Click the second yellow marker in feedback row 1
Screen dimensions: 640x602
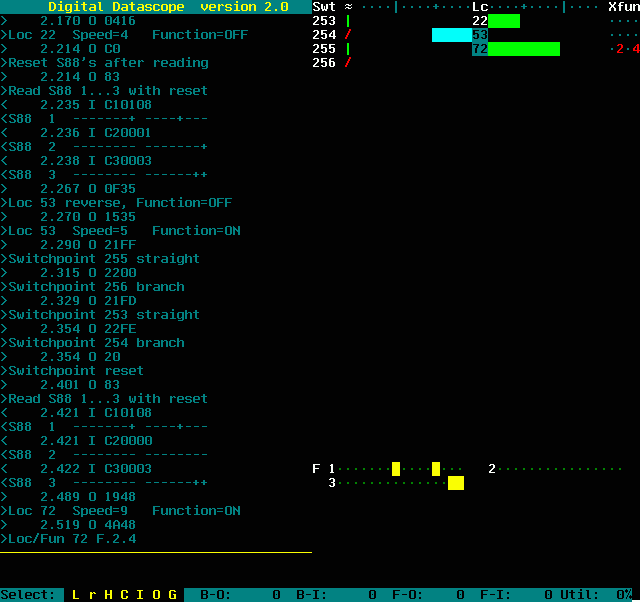tap(436, 469)
